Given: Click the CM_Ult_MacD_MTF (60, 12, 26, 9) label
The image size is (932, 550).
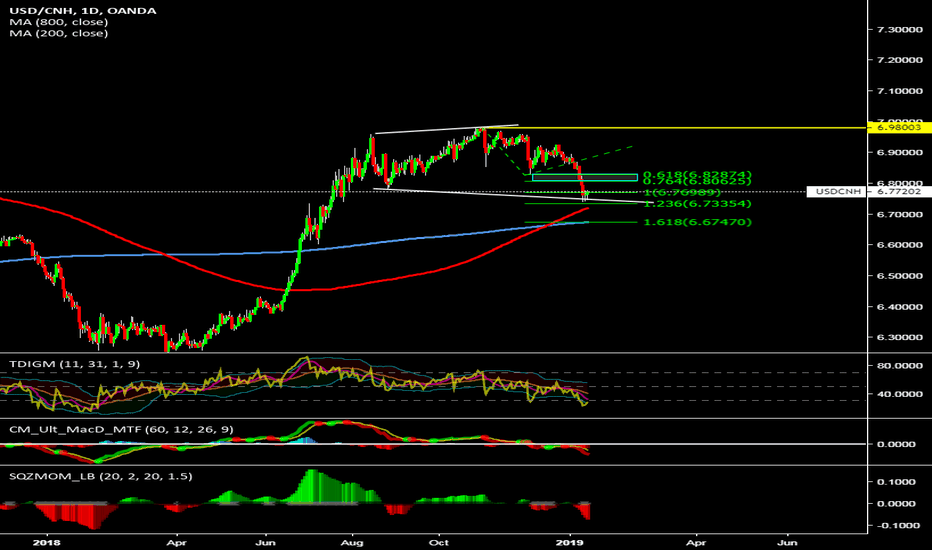Looking at the screenshot, I should point(121,429).
